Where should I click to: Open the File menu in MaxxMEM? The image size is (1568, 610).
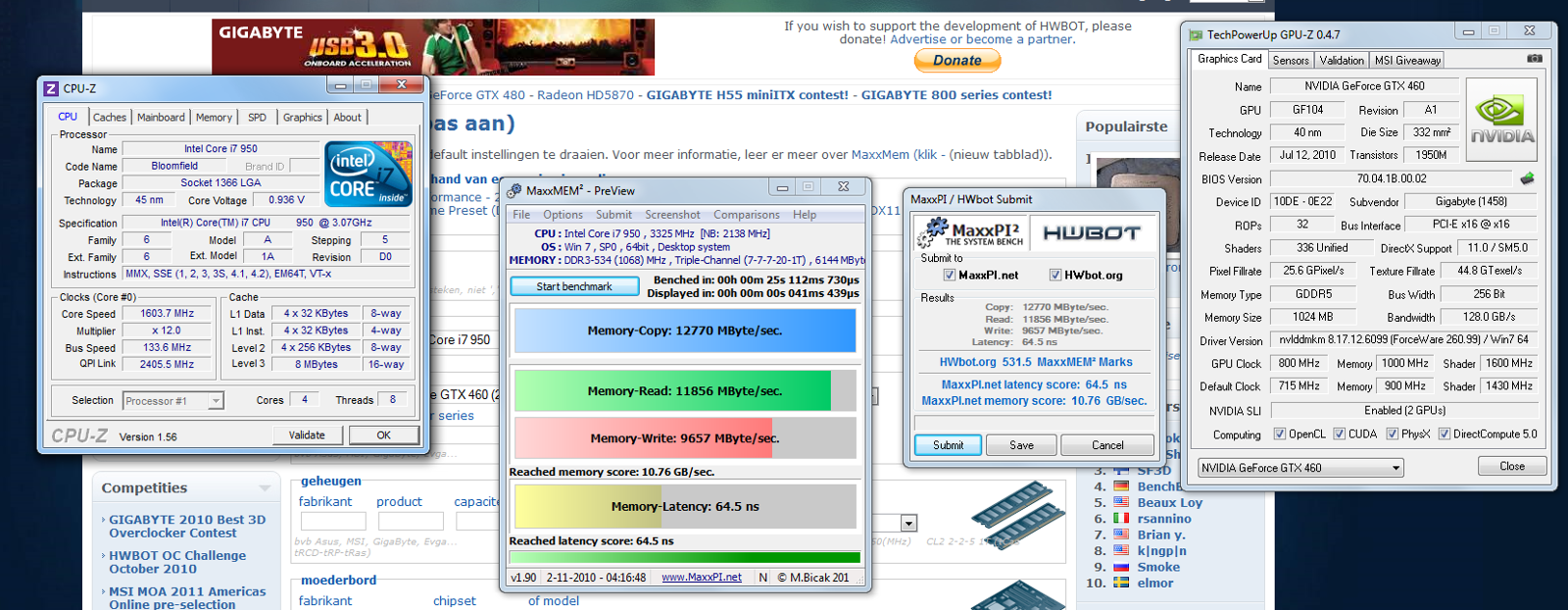[x=521, y=215]
